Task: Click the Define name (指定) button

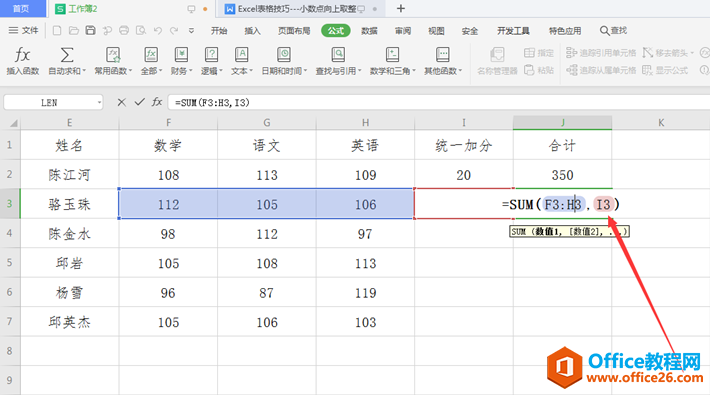Action: pyautogui.click(x=539, y=53)
